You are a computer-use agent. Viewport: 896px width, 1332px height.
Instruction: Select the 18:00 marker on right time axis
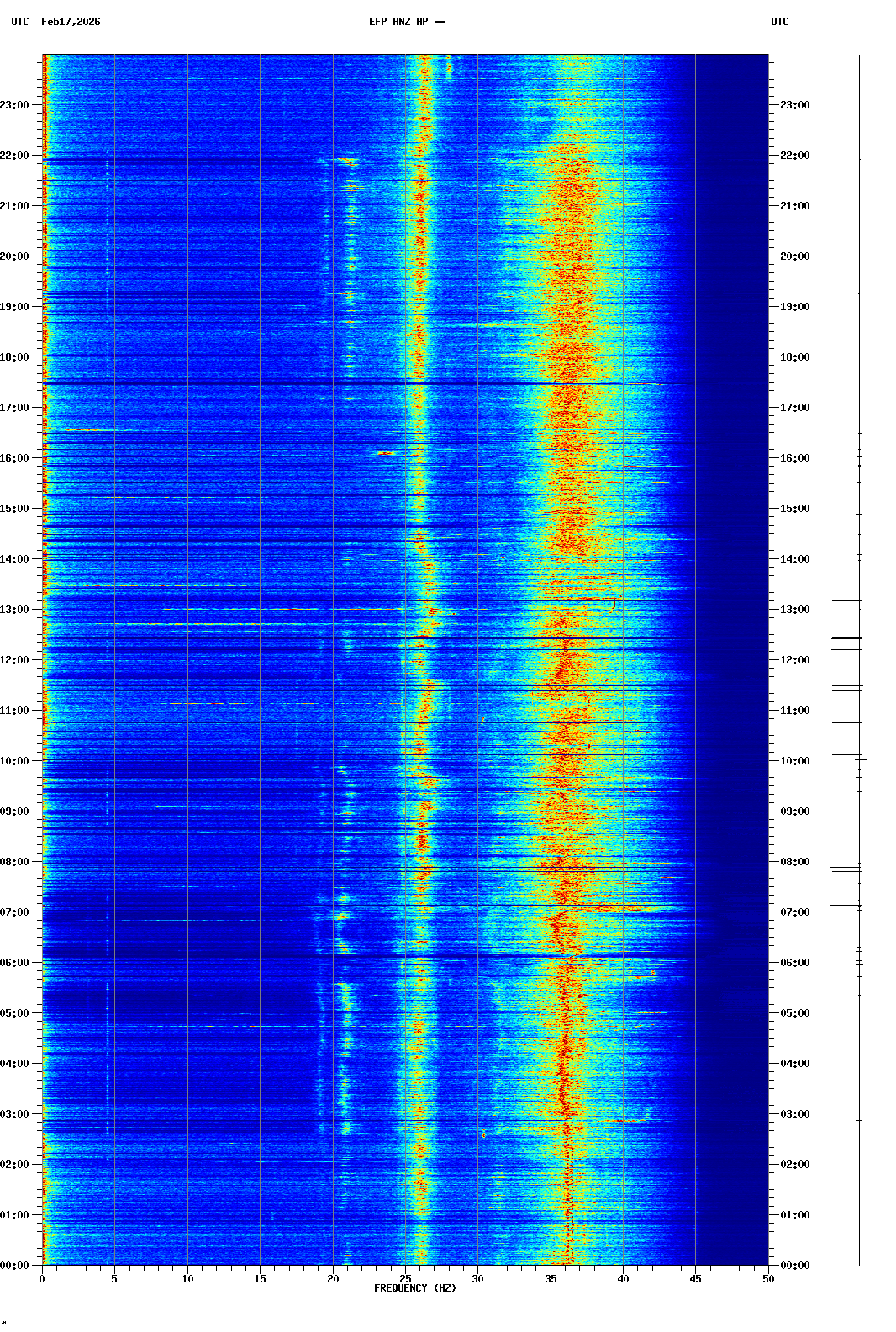pos(794,357)
